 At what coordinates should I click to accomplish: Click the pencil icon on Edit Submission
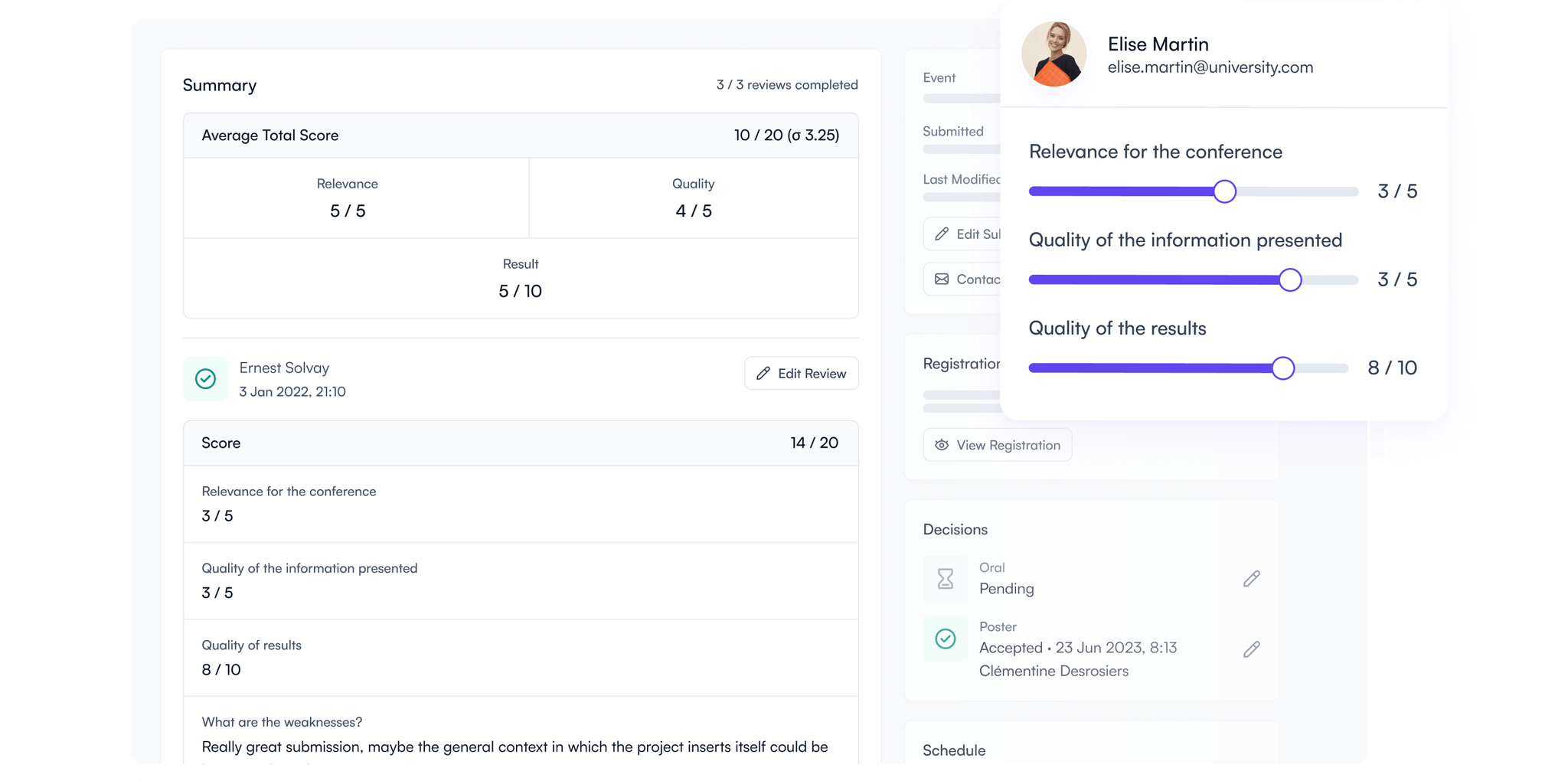[x=942, y=234]
